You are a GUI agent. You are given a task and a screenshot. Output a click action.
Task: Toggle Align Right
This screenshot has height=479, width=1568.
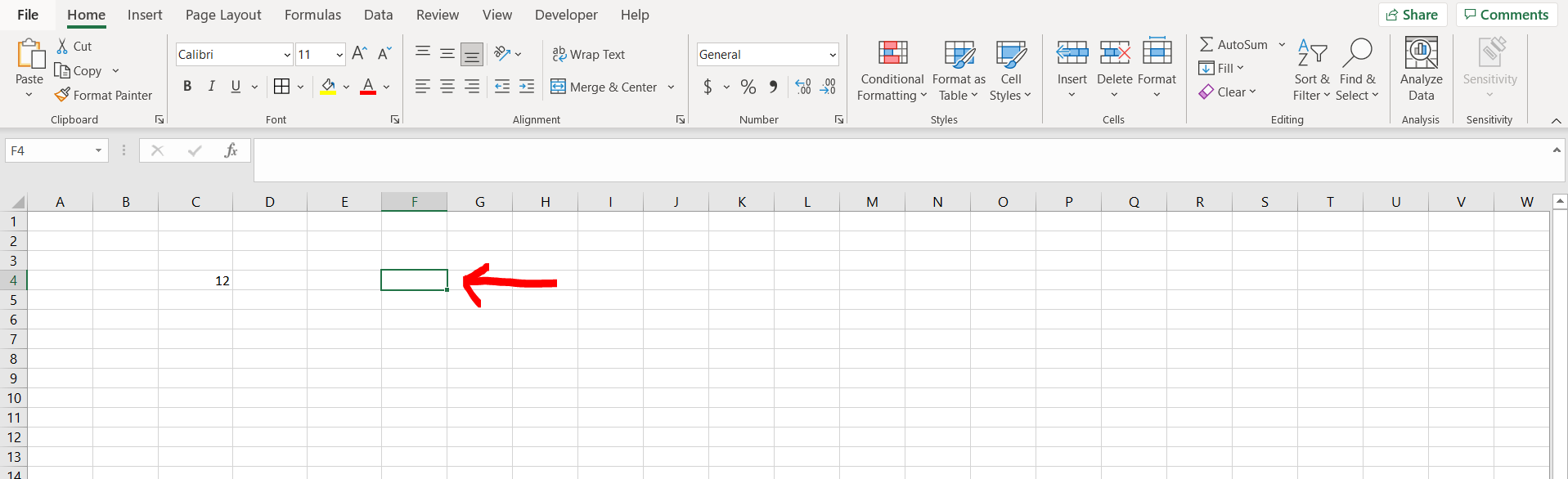tap(472, 87)
